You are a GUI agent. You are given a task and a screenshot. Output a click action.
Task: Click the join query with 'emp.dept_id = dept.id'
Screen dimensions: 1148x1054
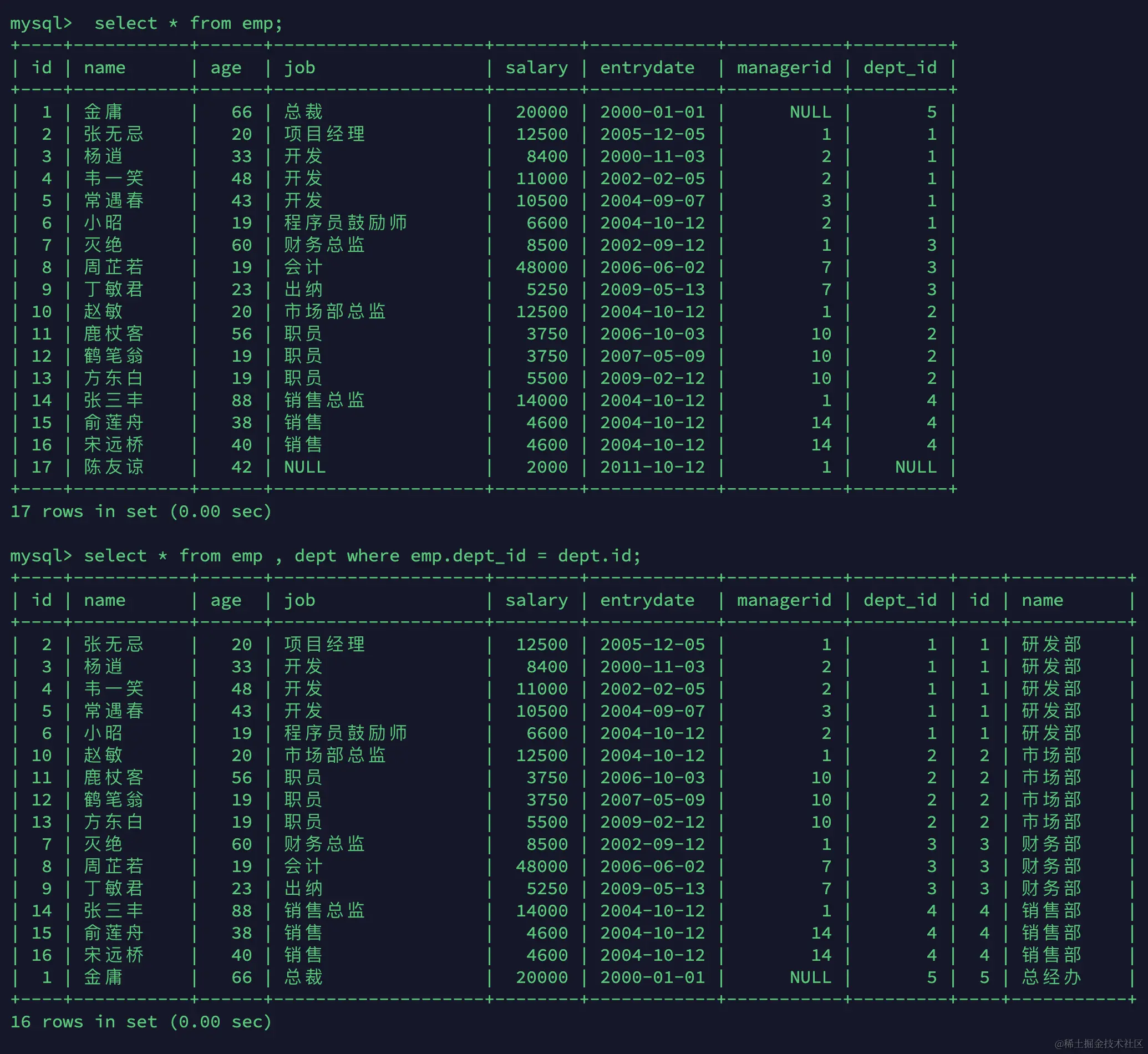[362, 555]
